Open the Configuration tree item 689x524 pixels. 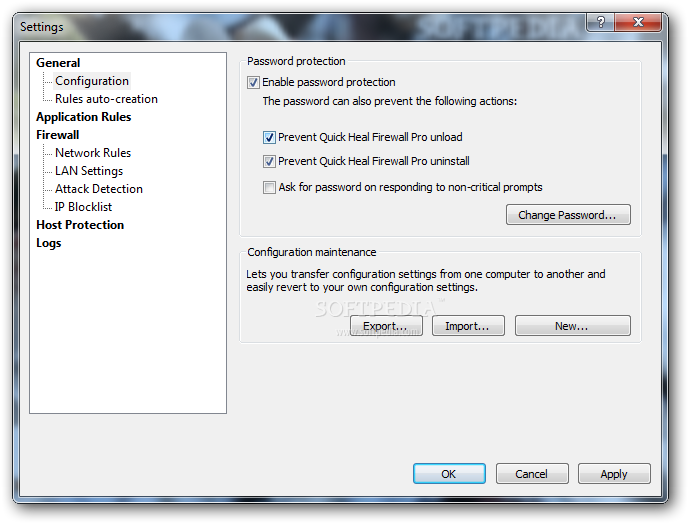click(92, 81)
